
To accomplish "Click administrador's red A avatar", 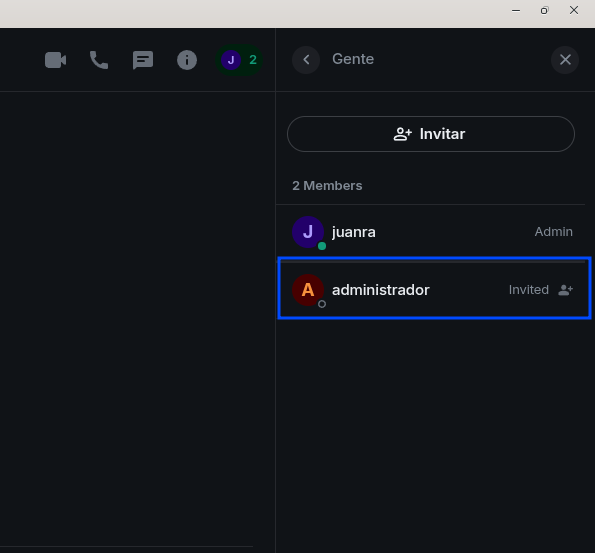I will pos(308,290).
